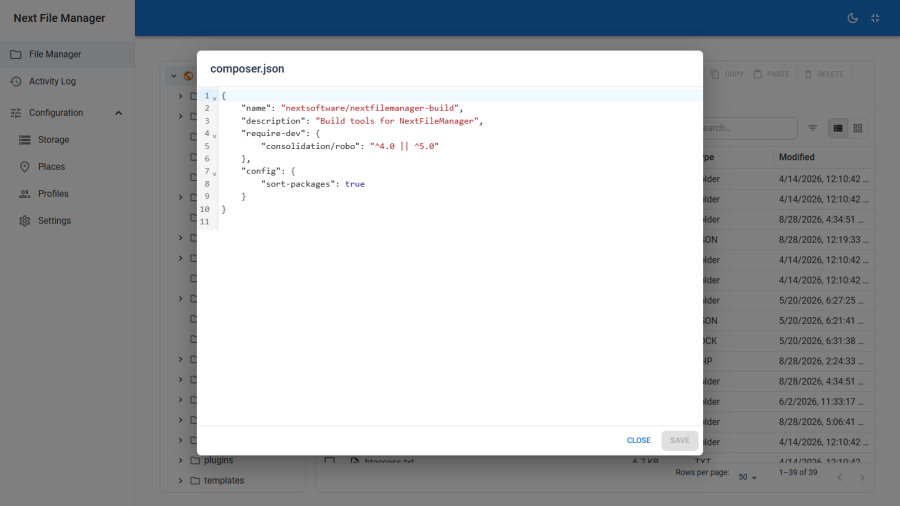Click the Settings gear icon
The height and width of the screenshot is (506, 900).
(25, 221)
